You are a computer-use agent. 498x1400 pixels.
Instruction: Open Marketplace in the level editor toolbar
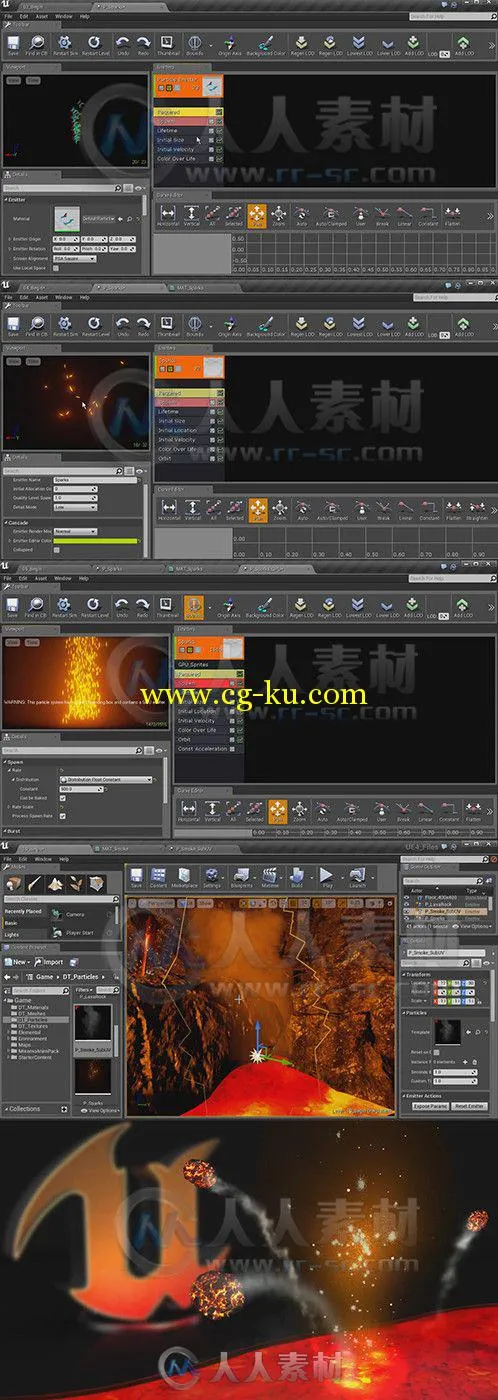click(x=184, y=875)
